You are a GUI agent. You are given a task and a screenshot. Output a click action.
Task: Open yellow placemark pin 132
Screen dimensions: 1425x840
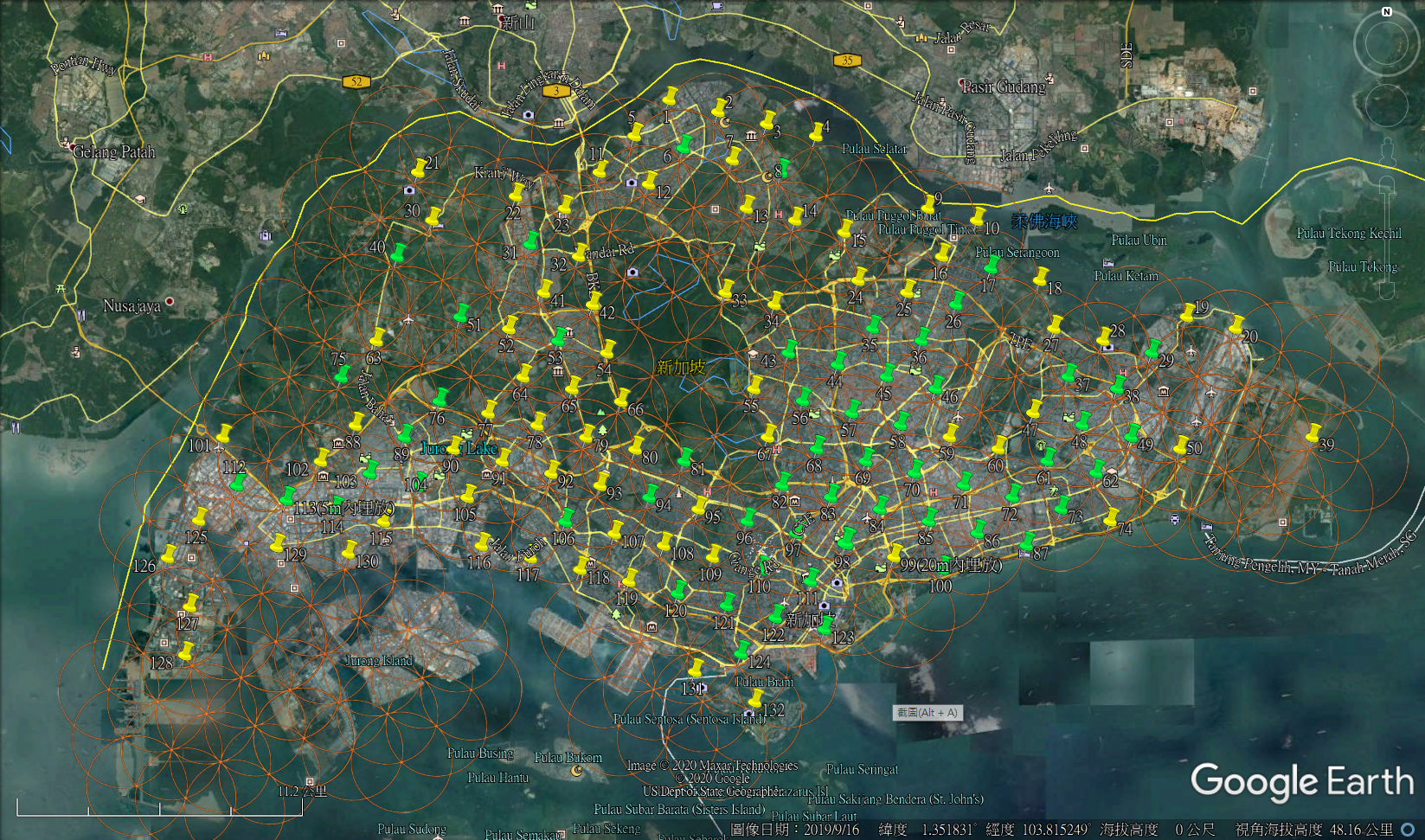point(755,699)
